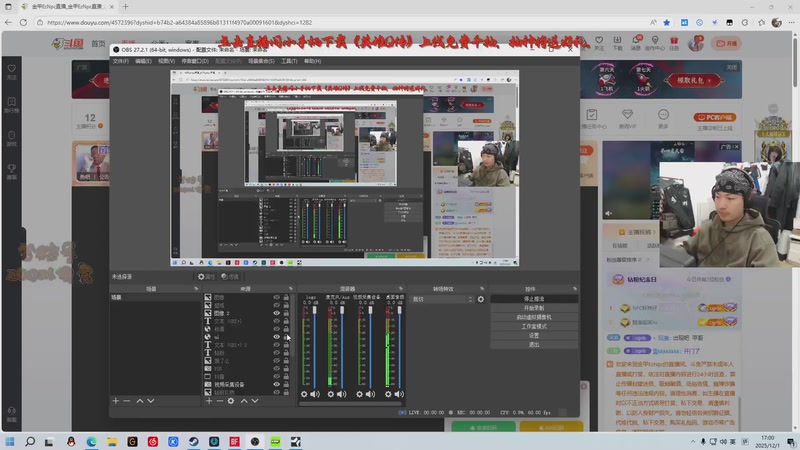Pop out the 混音器 mixer dock panel
Image resolution: width=800 pixels, height=450 pixels.
[x=401, y=289]
